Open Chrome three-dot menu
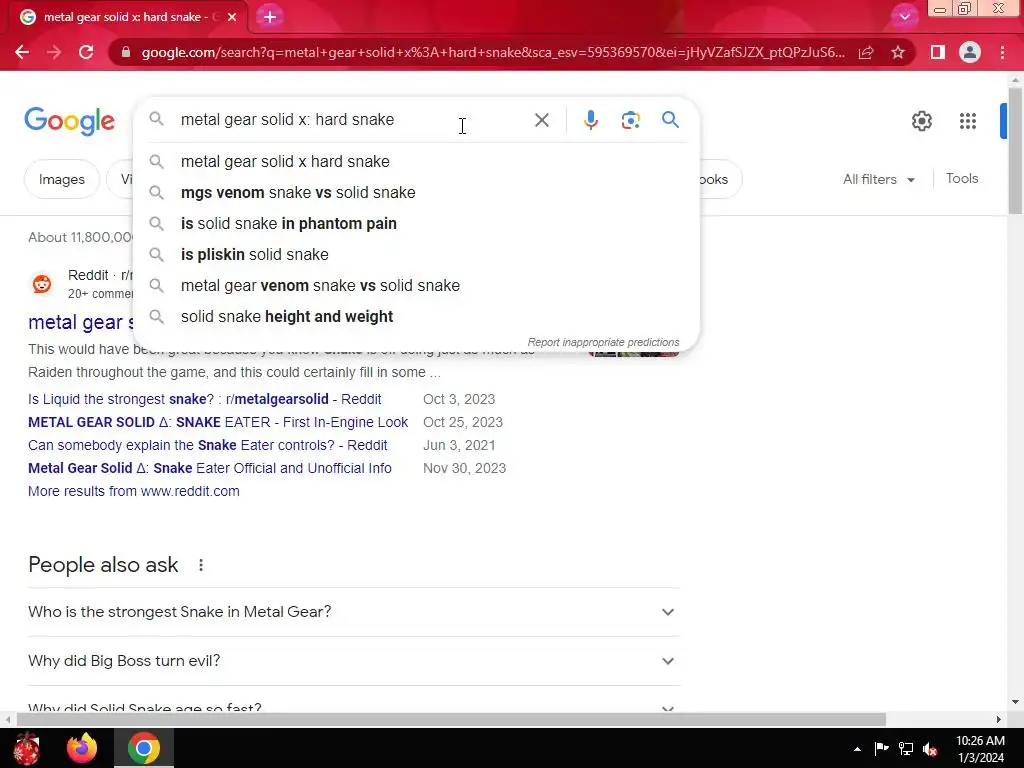The width and height of the screenshot is (1024, 768). 1002,52
